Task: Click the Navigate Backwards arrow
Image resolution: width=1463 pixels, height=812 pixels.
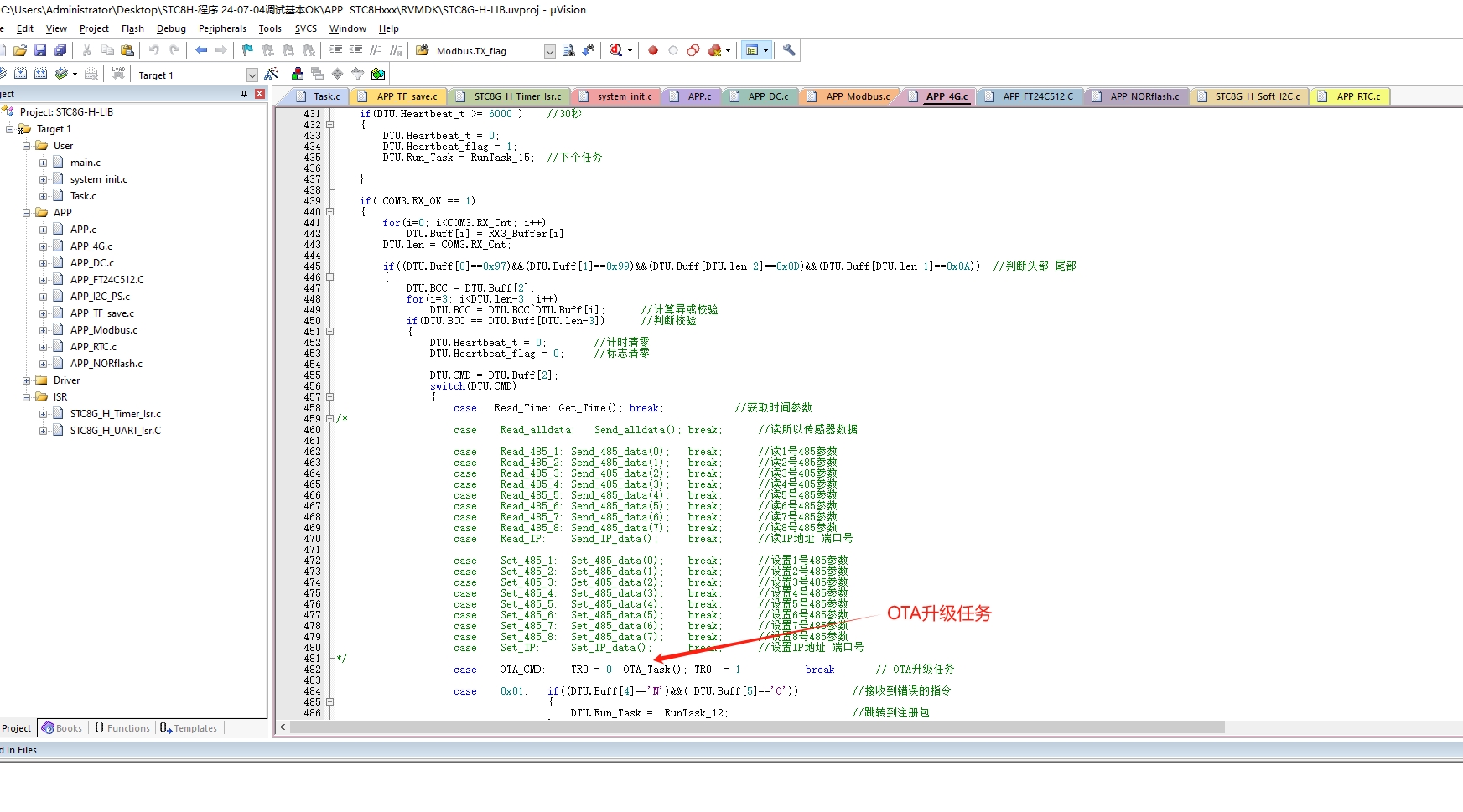Action: pos(201,51)
